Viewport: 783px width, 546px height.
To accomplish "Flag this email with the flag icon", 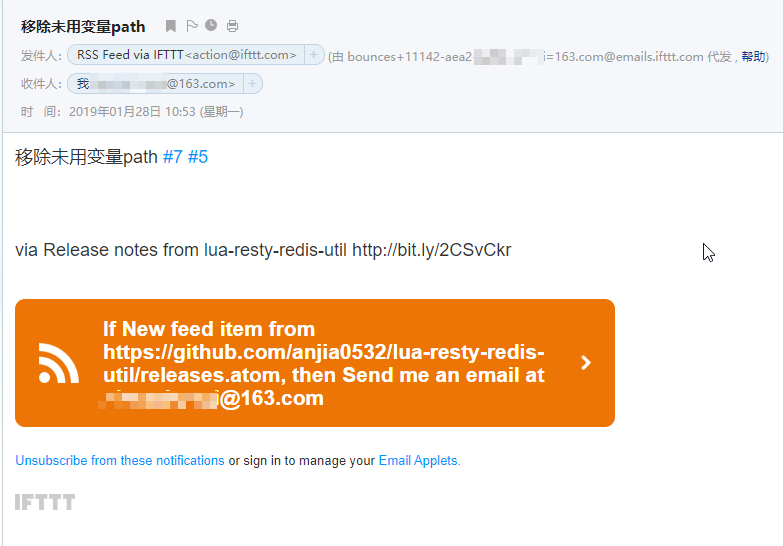I will 192,26.
